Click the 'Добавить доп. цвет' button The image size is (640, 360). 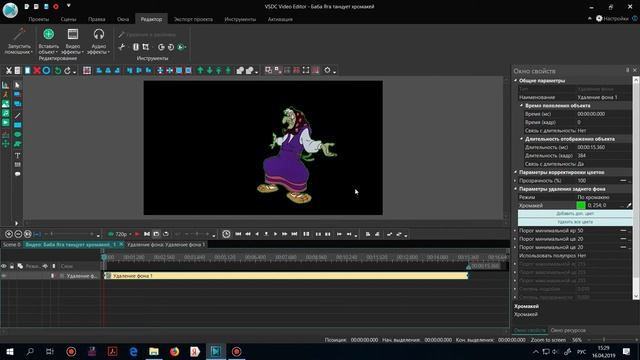point(575,213)
